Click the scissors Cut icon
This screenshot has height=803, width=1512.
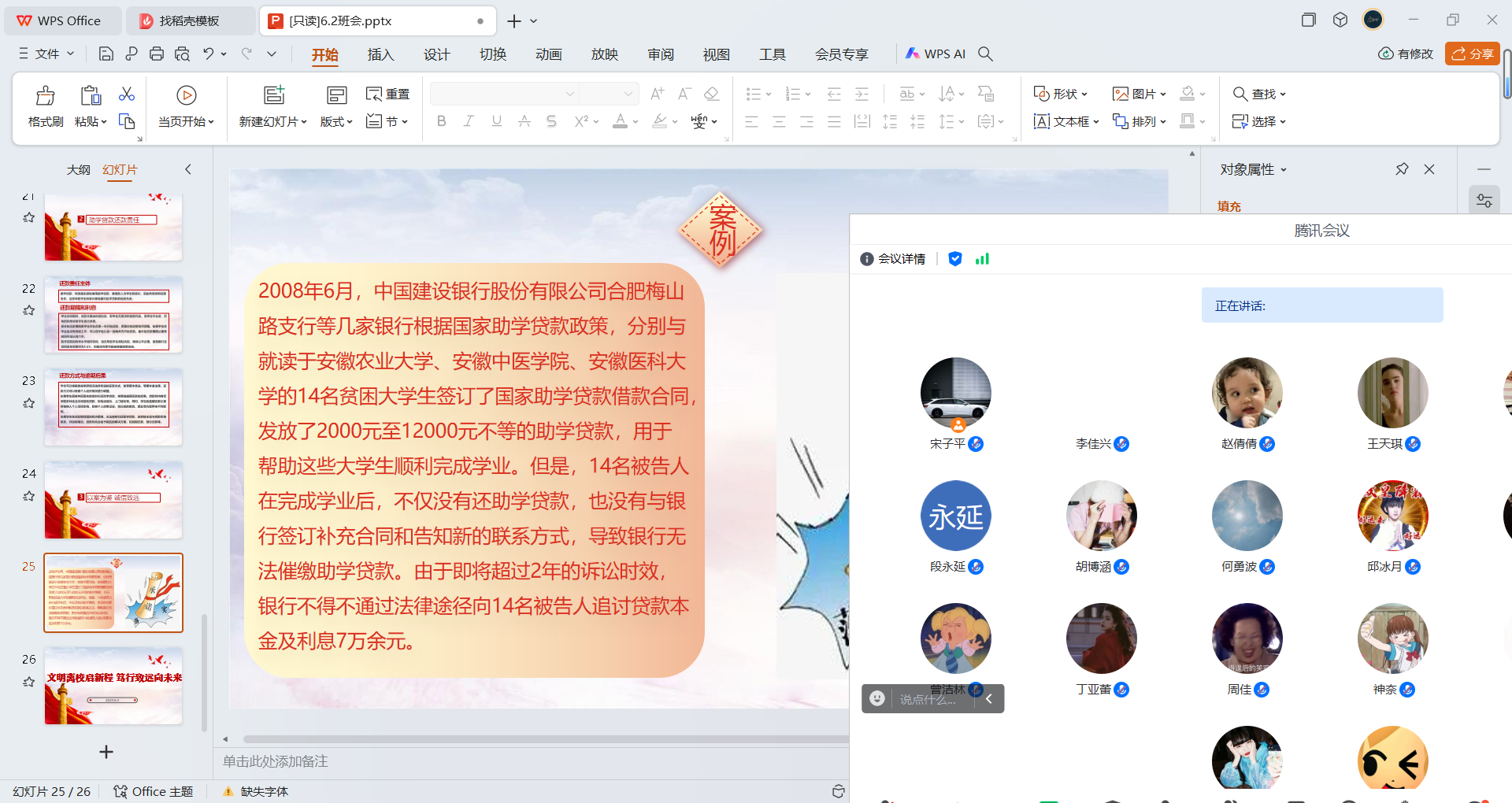pos(126,94)
